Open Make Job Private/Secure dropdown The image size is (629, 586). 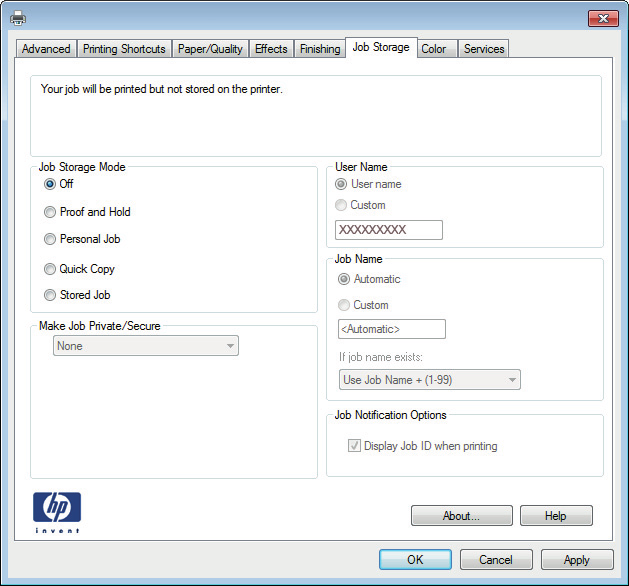tap(146, 346)
